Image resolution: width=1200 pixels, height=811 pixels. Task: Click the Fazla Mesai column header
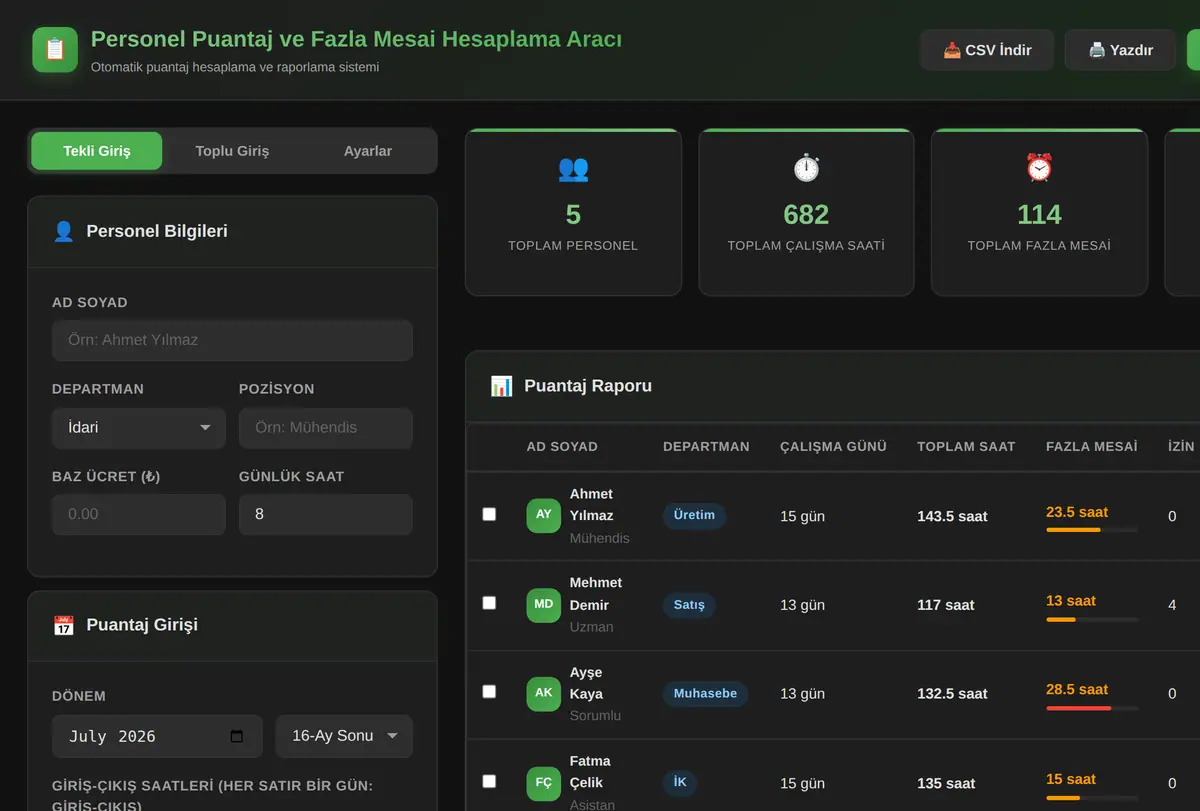(x=1092, y=447)
